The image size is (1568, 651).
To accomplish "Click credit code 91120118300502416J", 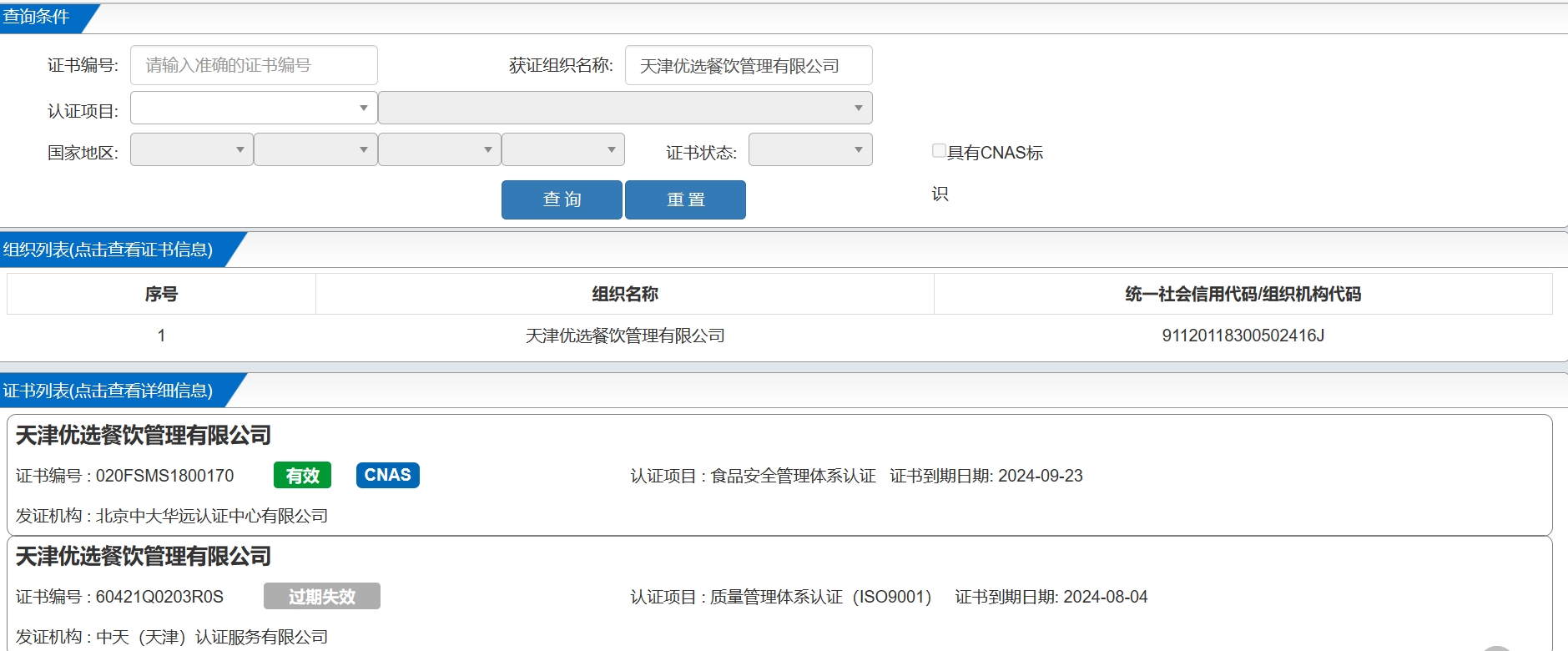I will pos(1243,336).
